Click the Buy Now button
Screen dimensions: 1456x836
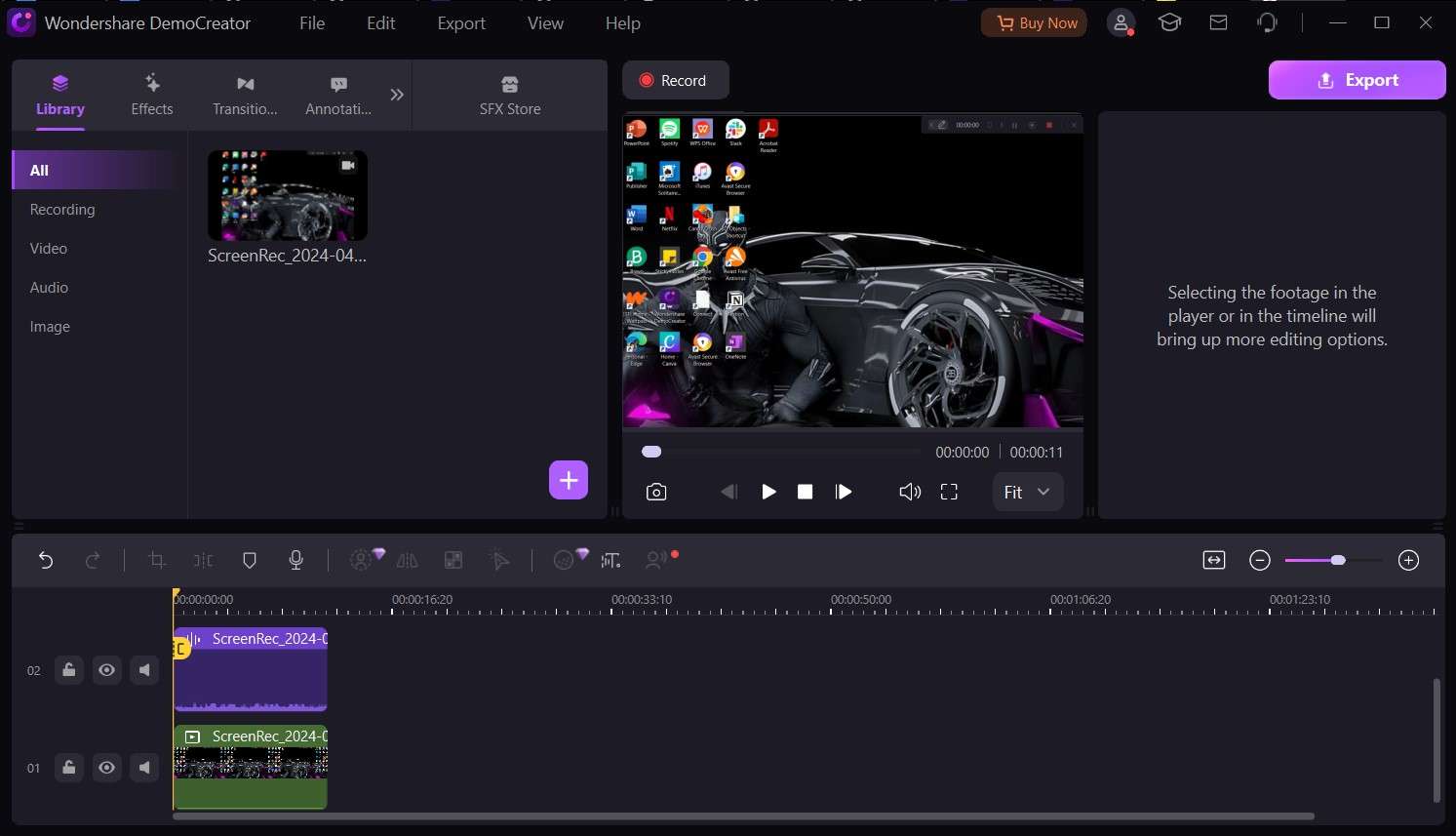[x=1035, y=23]
